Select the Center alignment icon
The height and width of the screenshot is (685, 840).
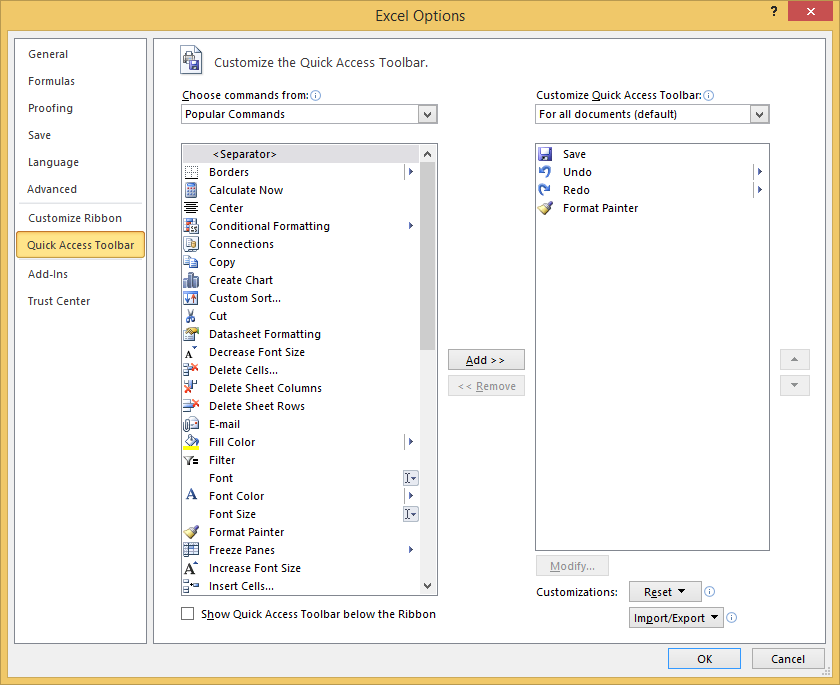click(191, 208)
